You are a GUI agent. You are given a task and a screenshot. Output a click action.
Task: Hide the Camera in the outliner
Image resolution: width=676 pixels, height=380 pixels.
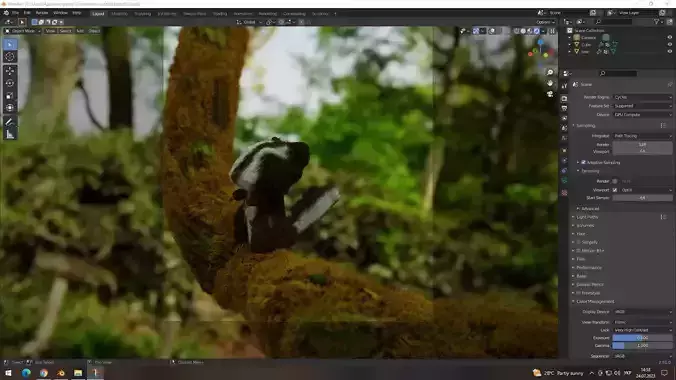tap(670, 38)
